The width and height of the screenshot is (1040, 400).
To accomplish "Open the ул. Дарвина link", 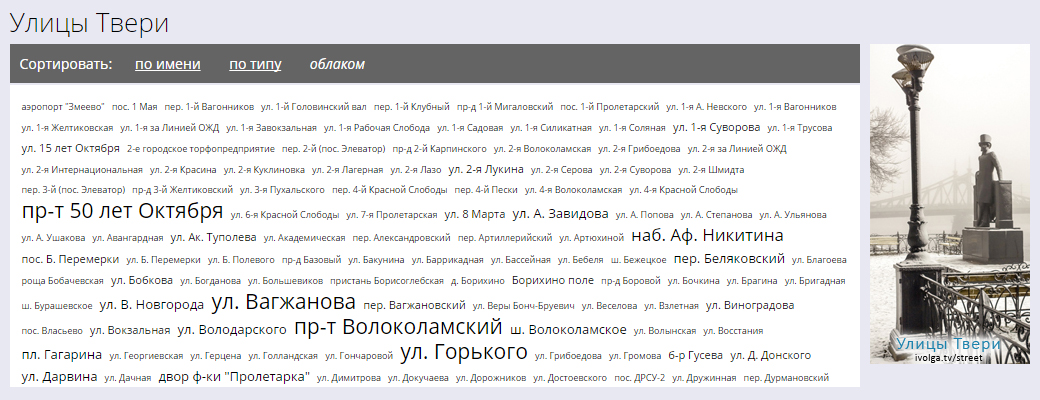I will pyautogui.click(x=59, y=377).
